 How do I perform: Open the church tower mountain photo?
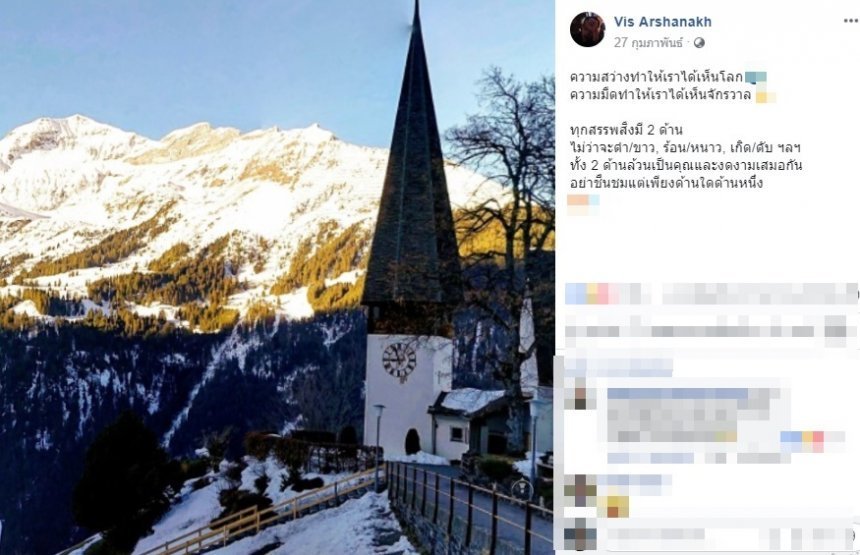[x=277, y=278]
